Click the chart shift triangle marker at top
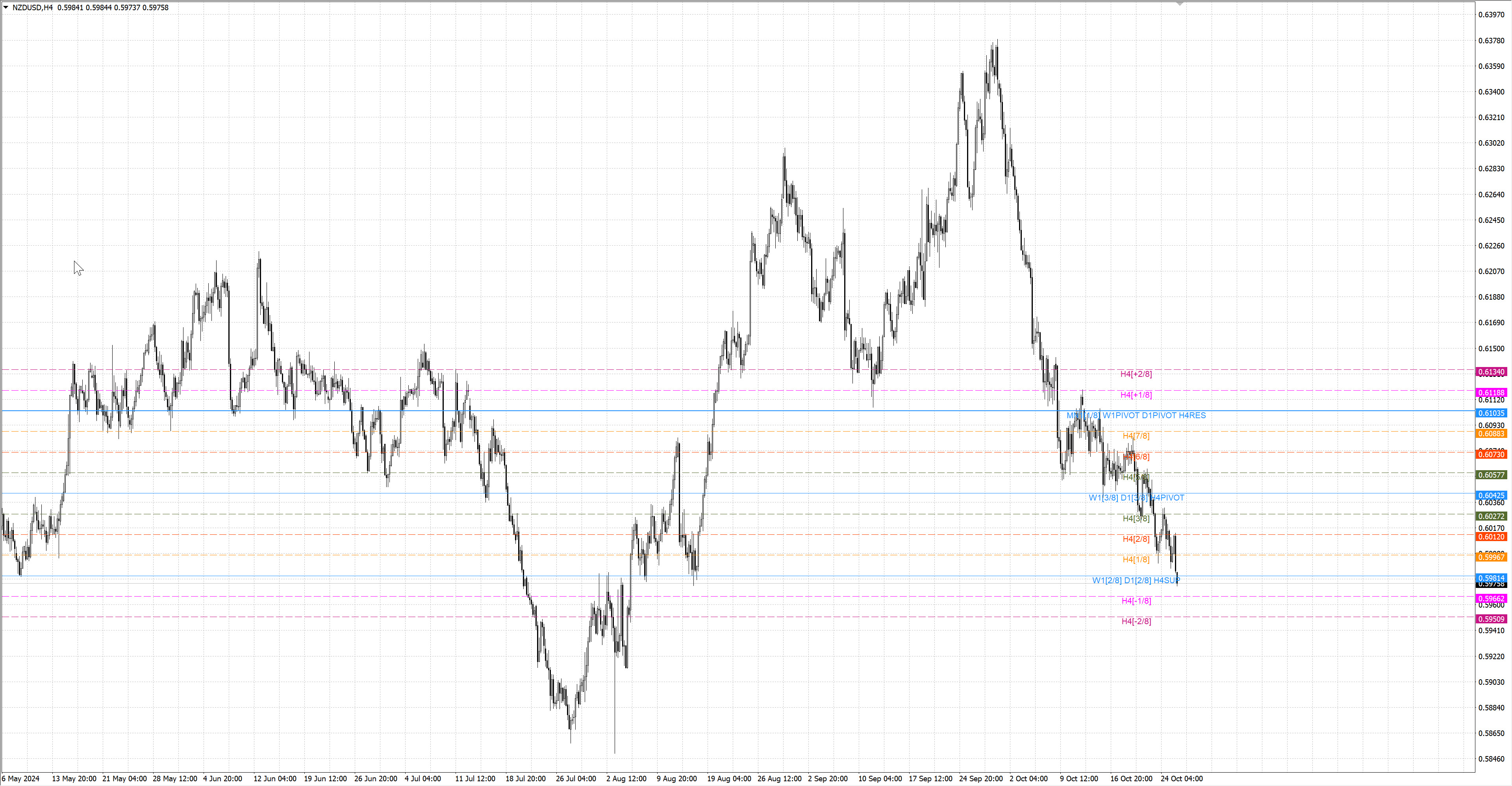 tap(1180, 4)
